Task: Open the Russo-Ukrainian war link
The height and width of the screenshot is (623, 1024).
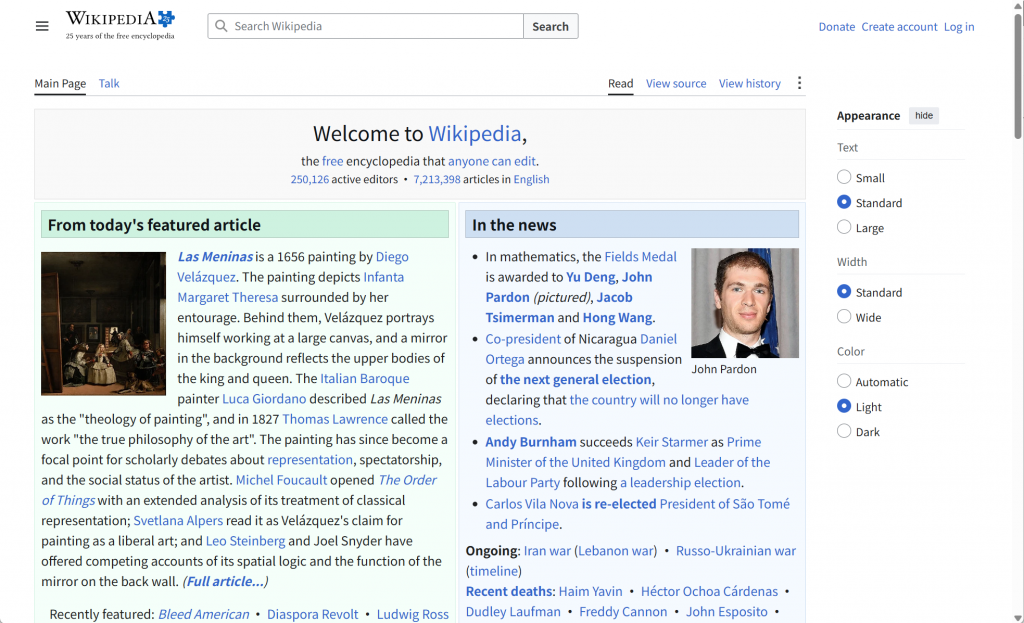Action: point(736,551)
